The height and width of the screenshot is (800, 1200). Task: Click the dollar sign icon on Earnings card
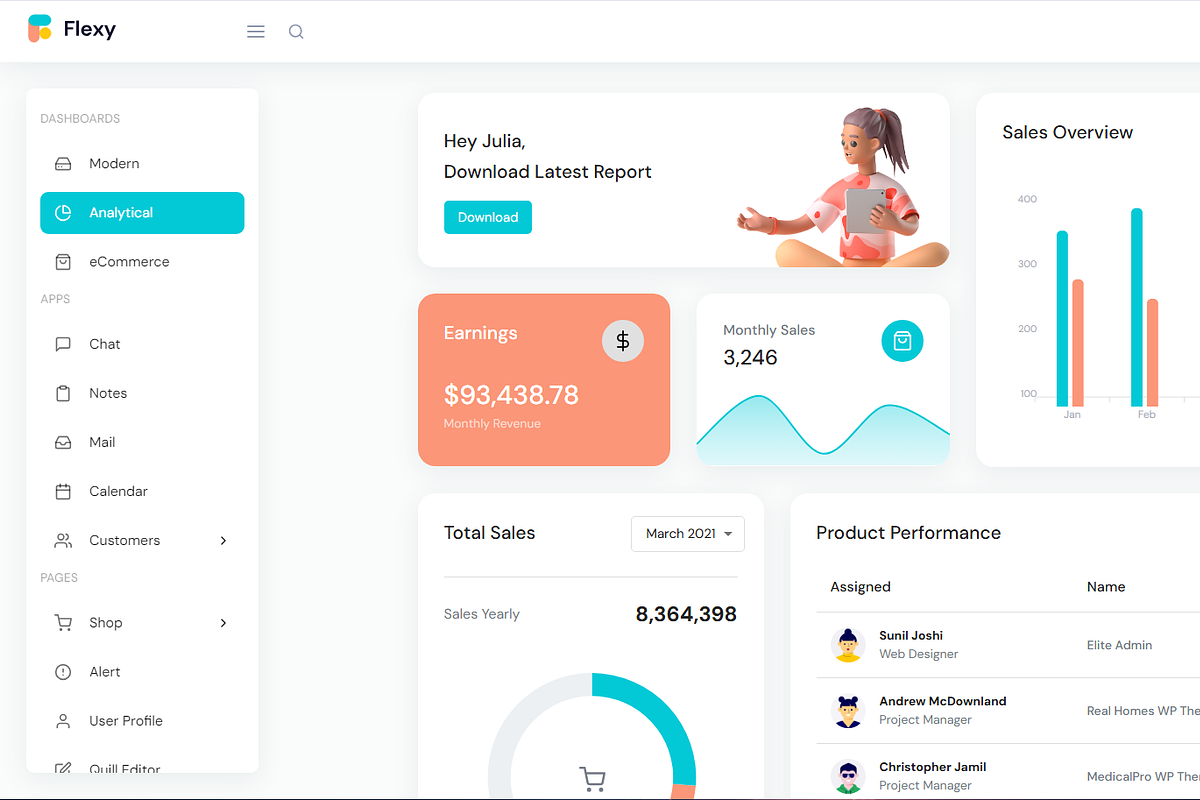point(623,341)
